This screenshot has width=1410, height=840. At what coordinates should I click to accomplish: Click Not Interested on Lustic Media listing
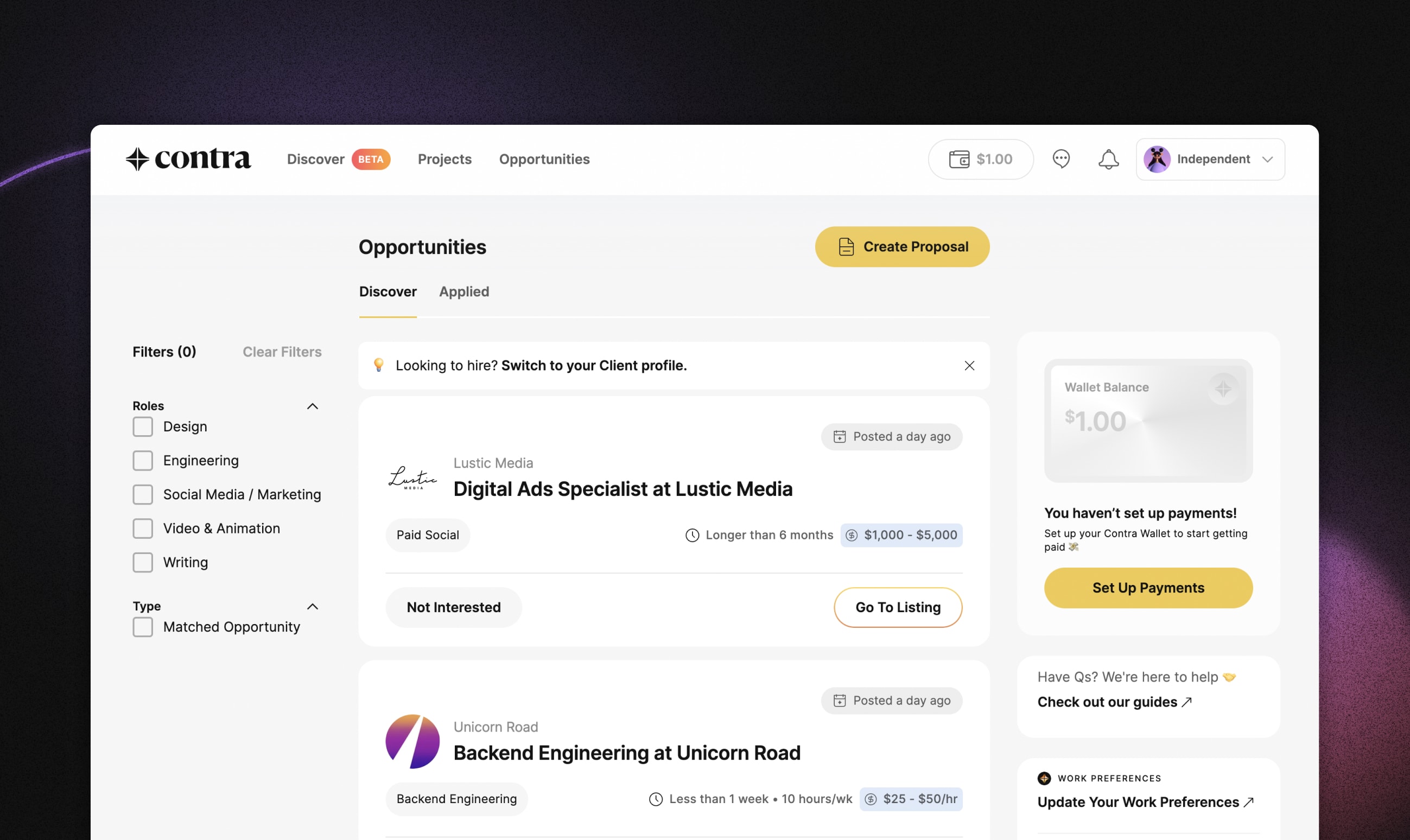[x=453, y=607]
